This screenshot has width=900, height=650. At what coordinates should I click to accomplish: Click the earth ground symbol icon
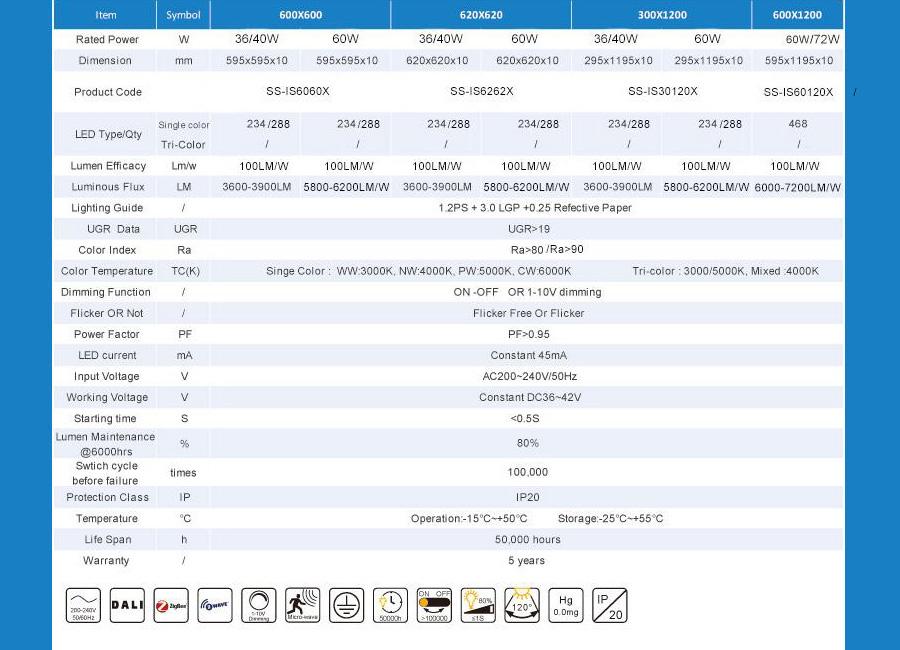tap(347, 605)
